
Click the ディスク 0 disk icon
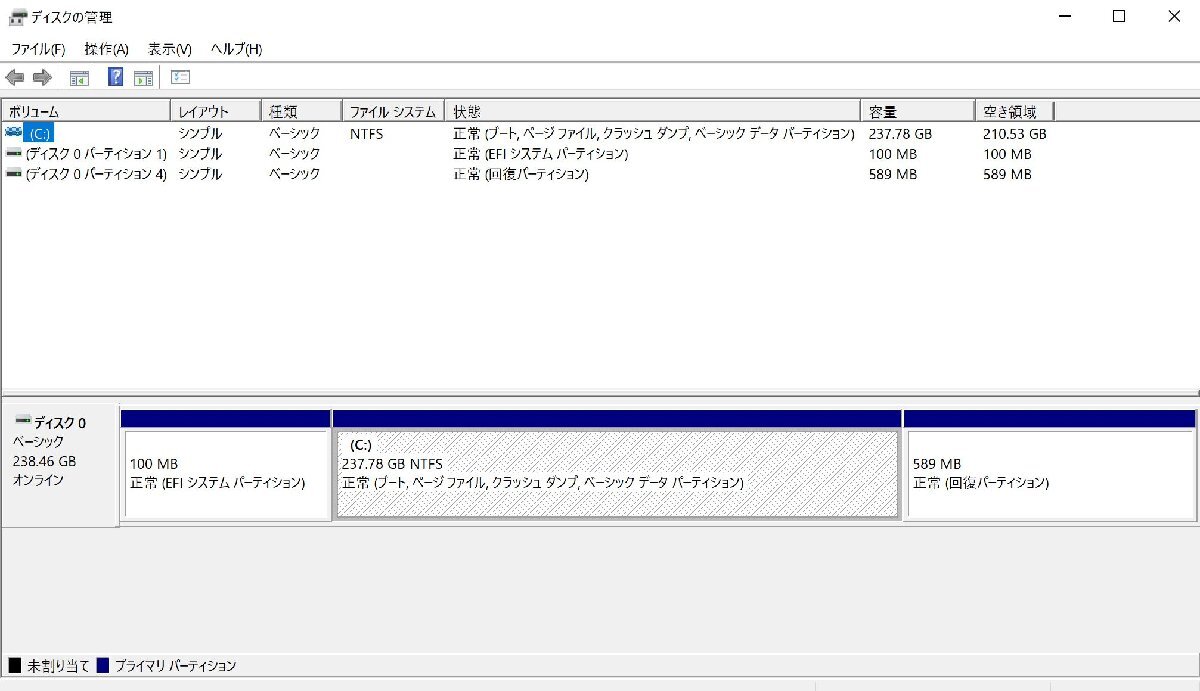click(23, 421)
